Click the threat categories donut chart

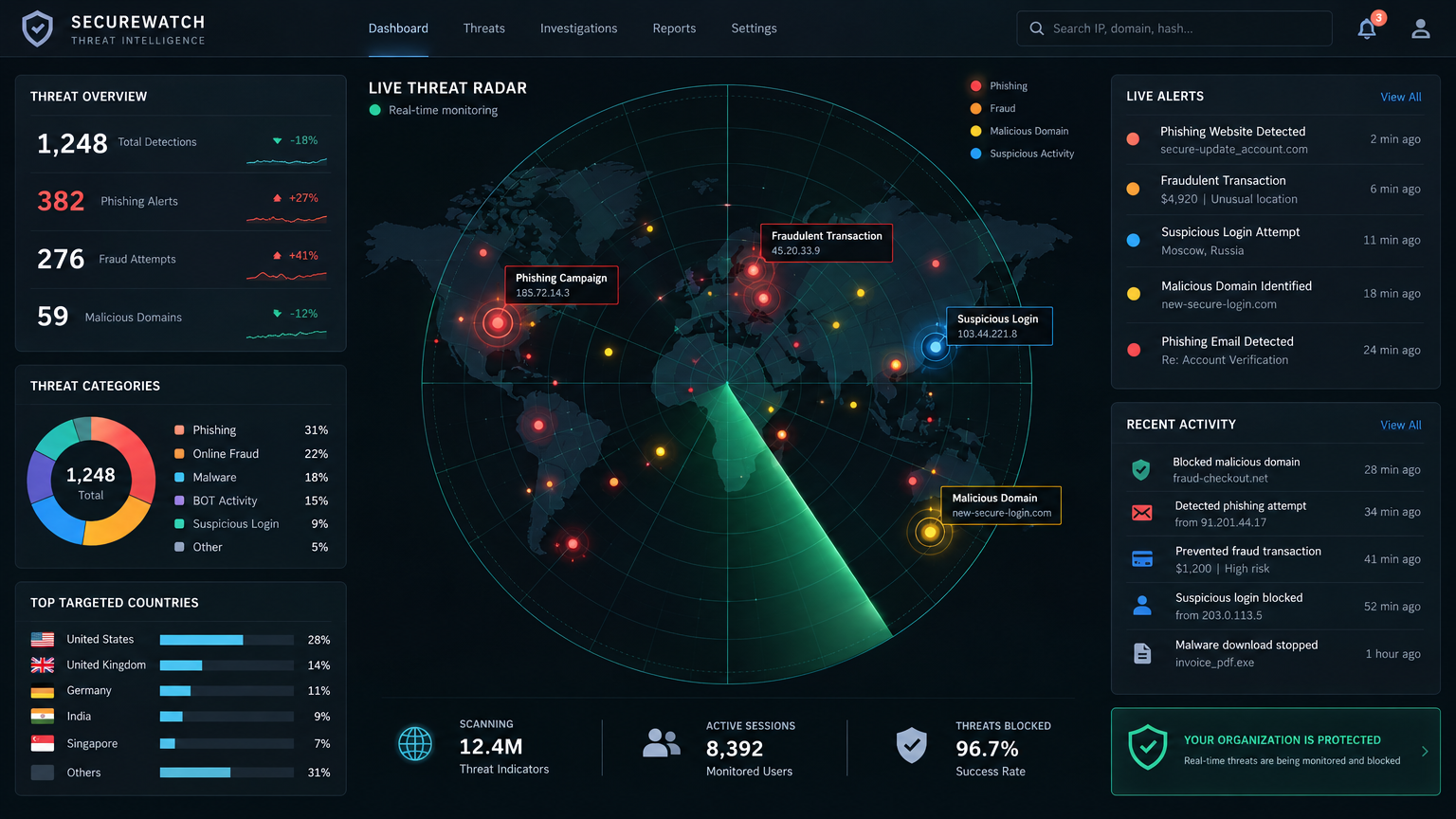[91, 482]
